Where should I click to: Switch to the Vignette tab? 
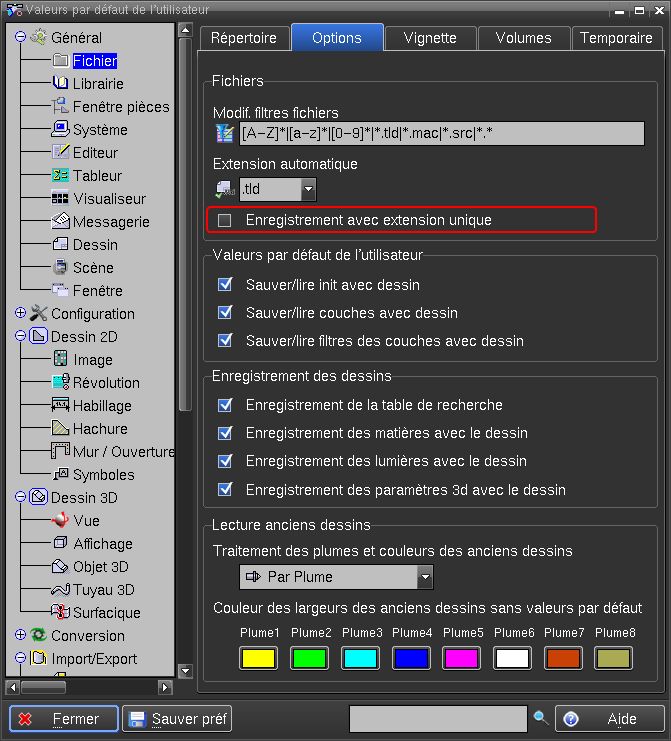pos(430,38)
